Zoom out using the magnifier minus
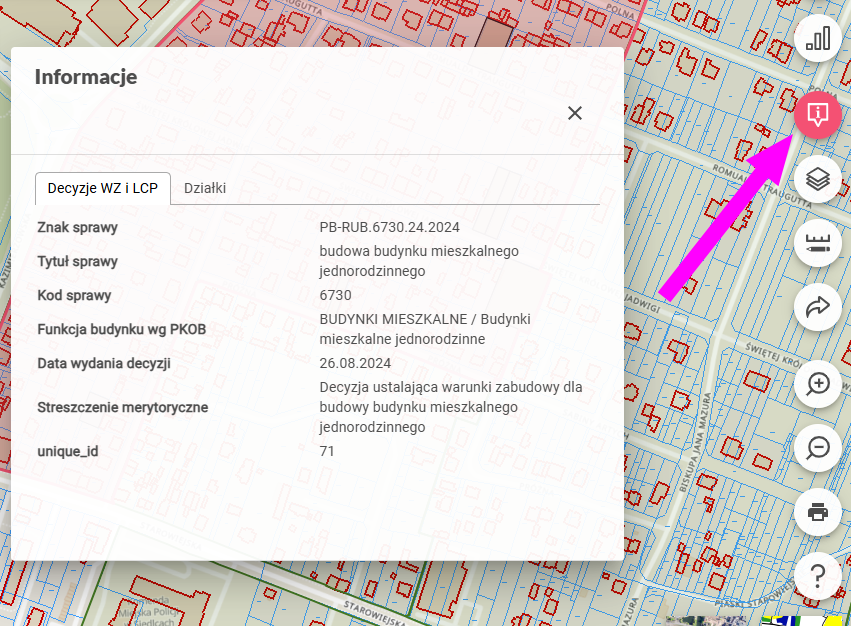Image resolution: width=851 pixels, height=626 pixels. tap(818, 448)
